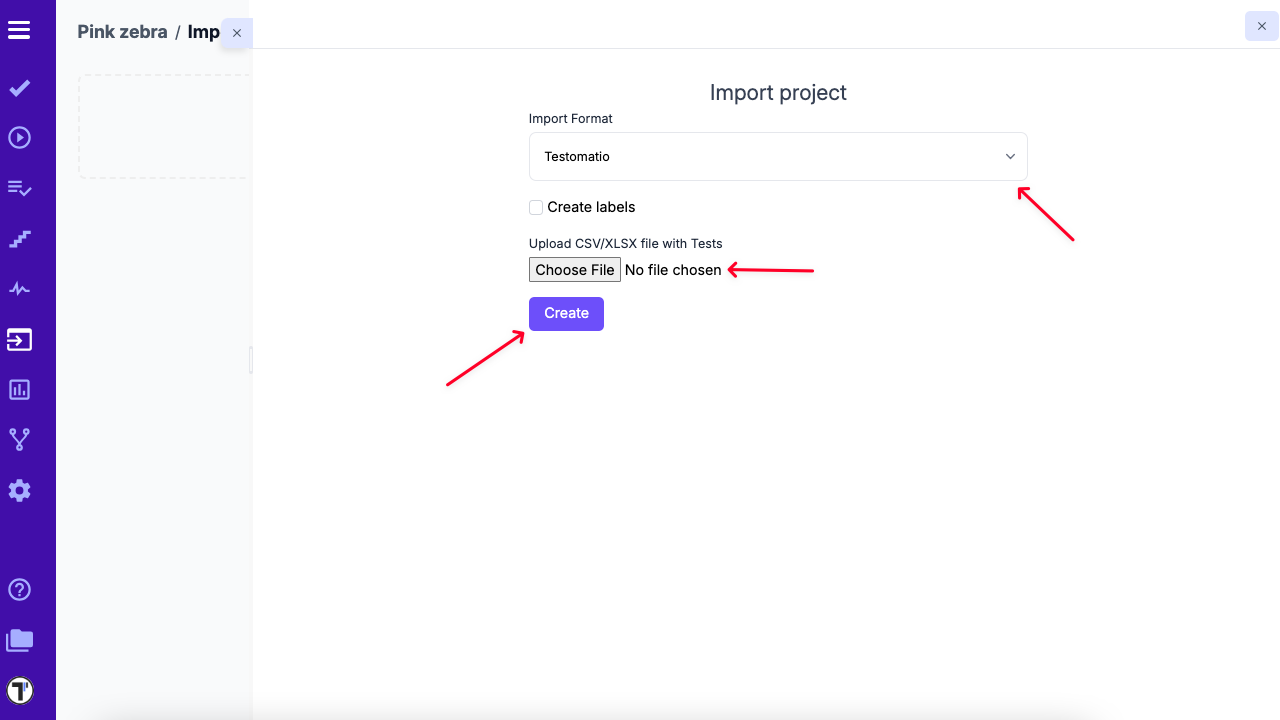The width and height of the screenshot is (1280, 720).
Task: Enable the Create labels checkbox
Action: (536, 207)
